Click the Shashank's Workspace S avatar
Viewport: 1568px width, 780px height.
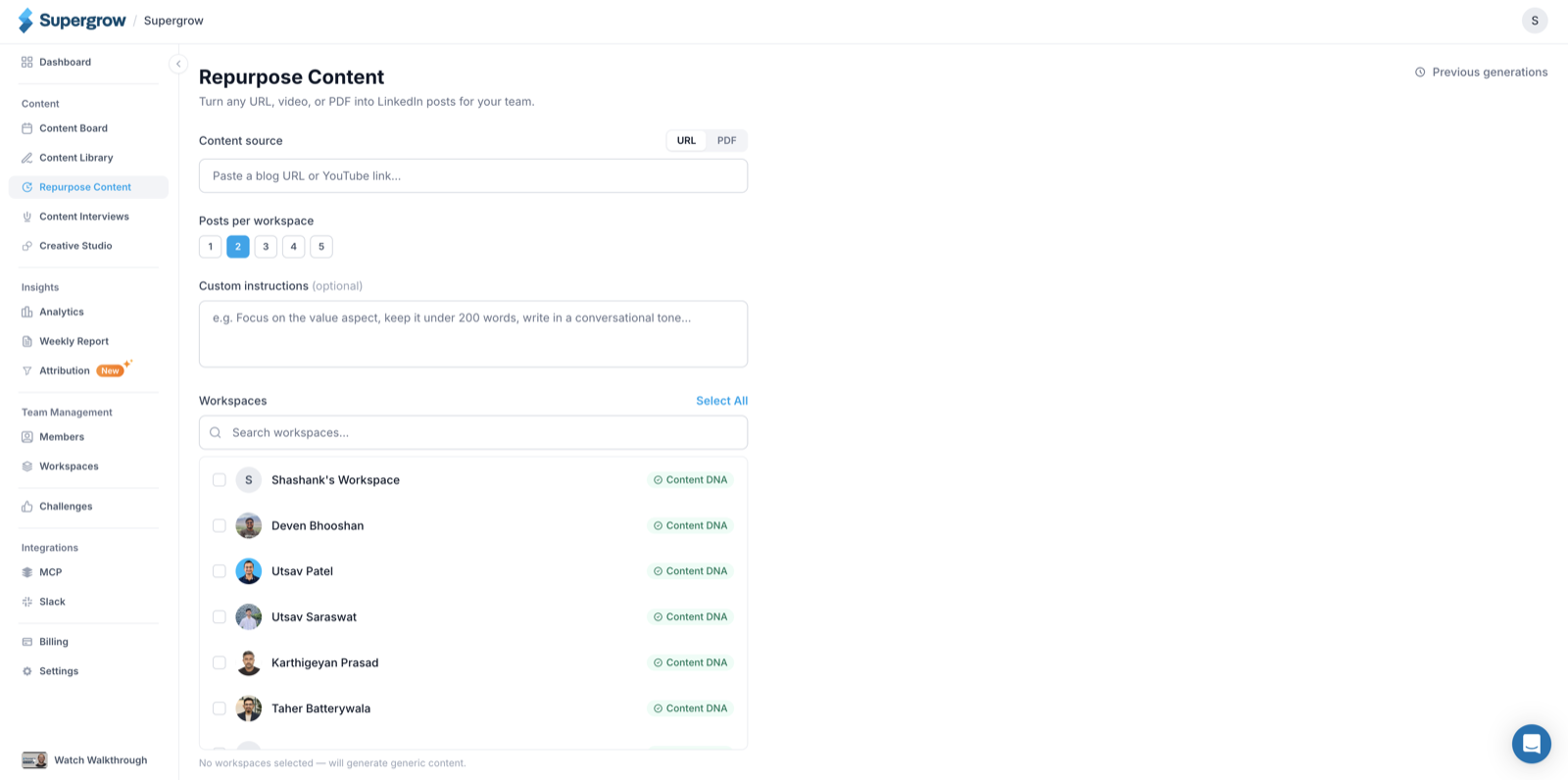[x=249, y=480]
